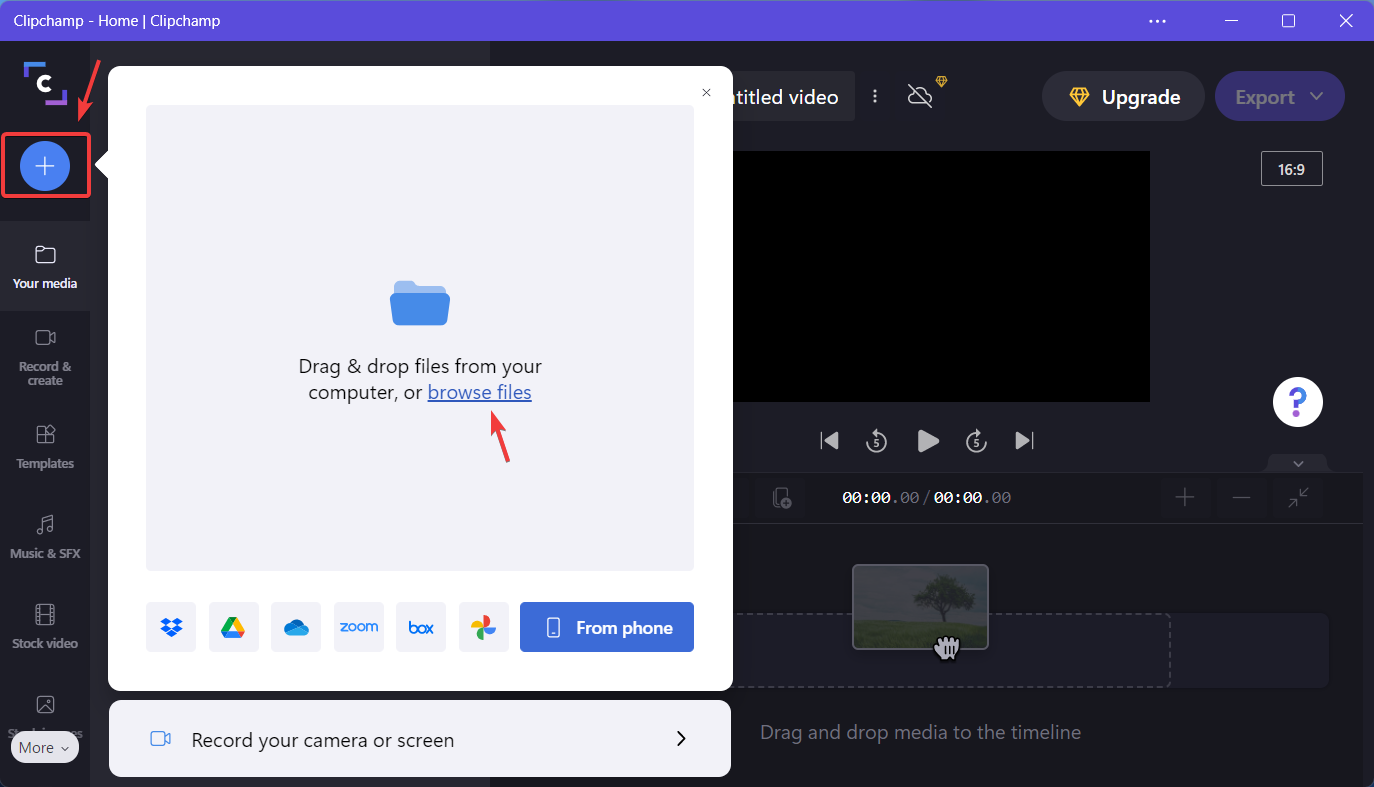
Task: Import media from Box
Action: (x=421, y=627)
